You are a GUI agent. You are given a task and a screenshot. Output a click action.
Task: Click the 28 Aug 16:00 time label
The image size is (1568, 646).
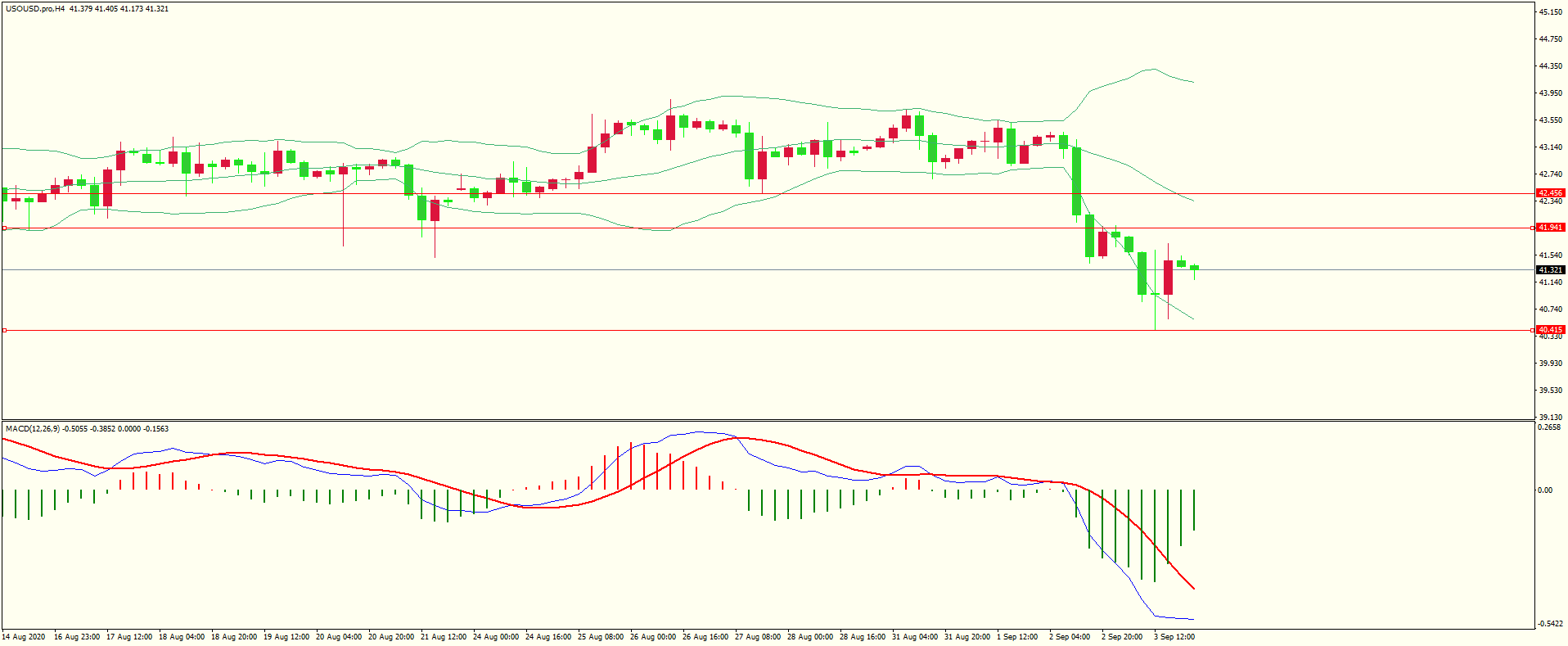click(x=863, y=637)
